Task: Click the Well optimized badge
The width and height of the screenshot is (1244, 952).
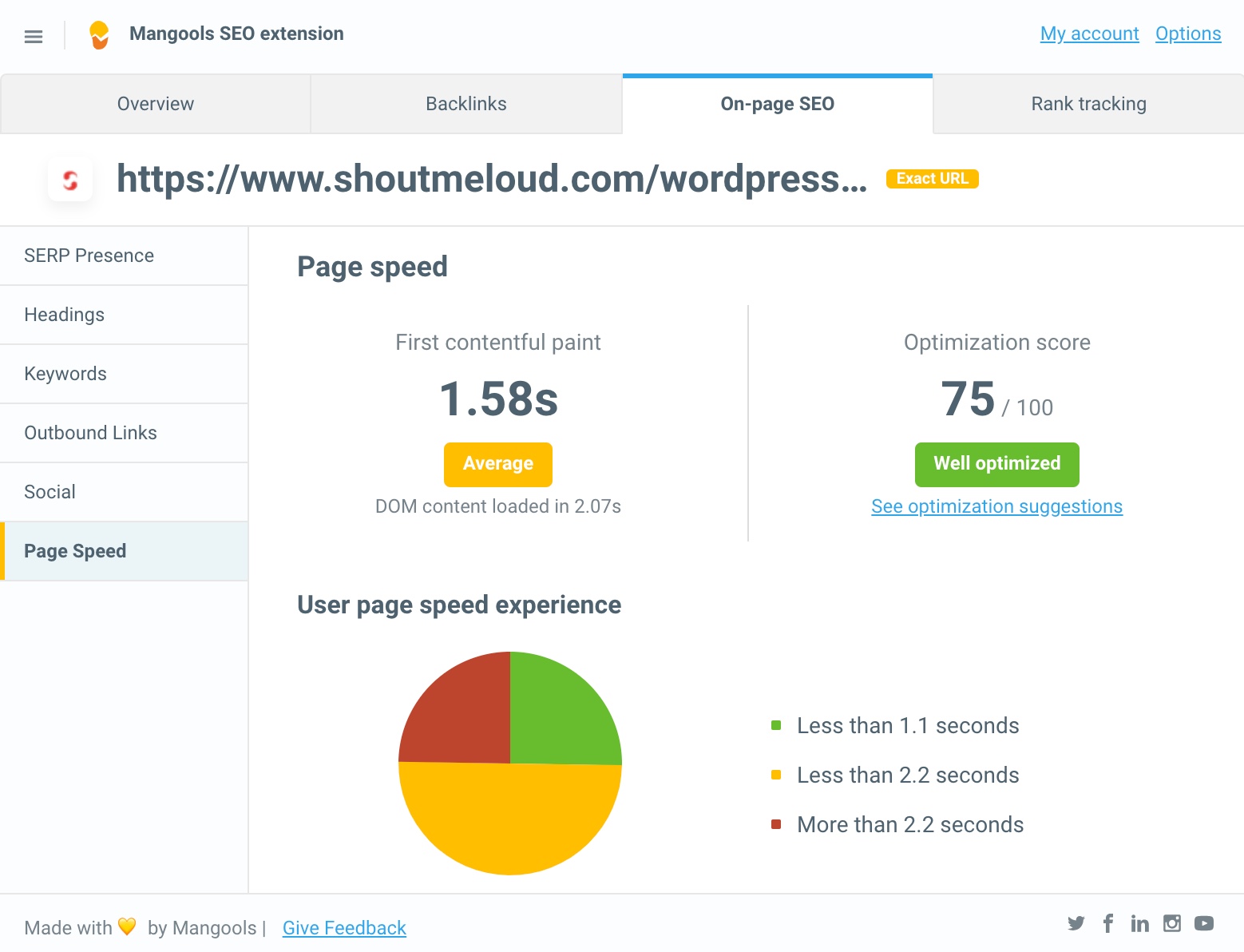Action: click(x=996, y=464)
